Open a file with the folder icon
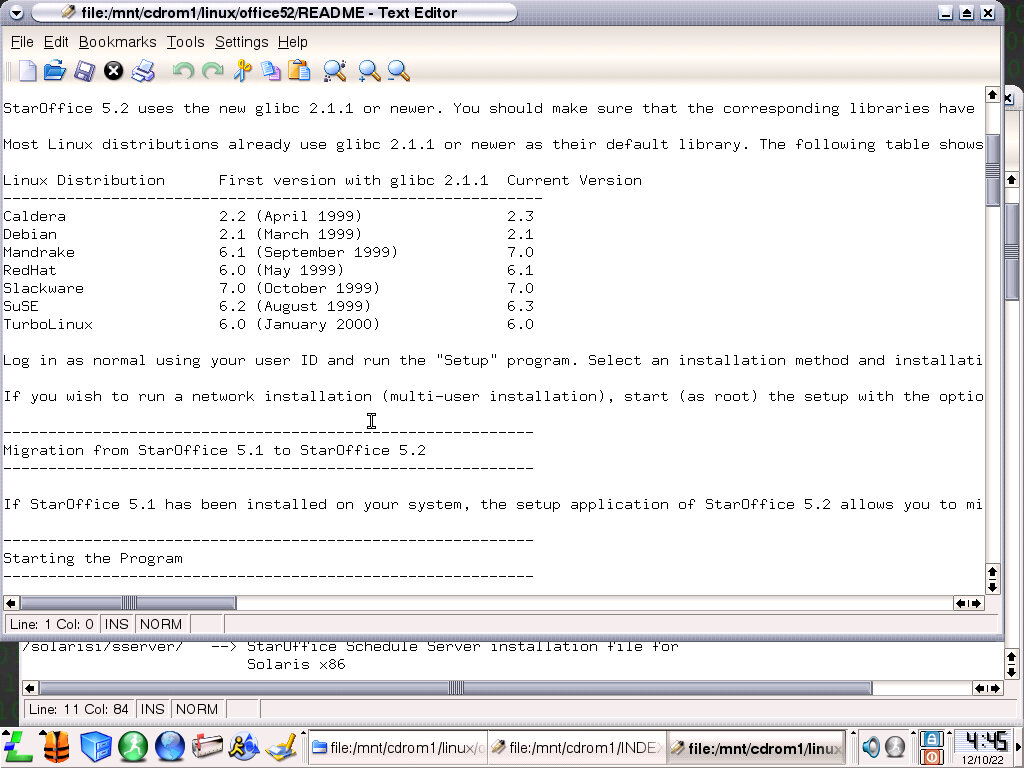The width and height of the screenshot is (1024, 768). click(55, 71)
